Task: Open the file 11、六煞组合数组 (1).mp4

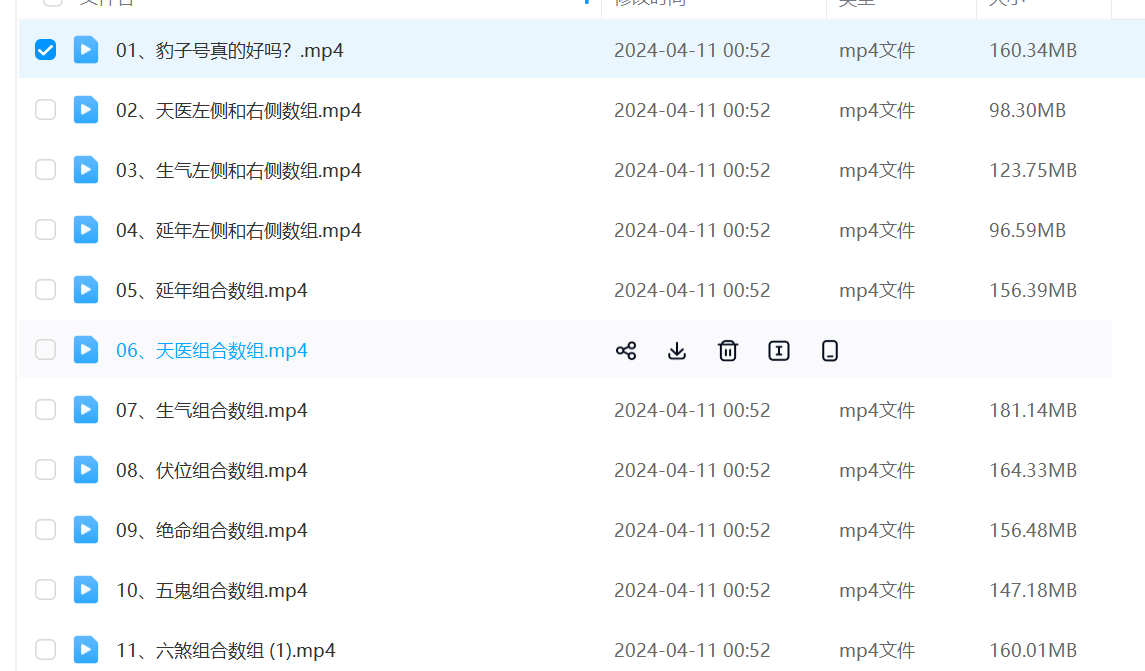Action: (225, 650)
